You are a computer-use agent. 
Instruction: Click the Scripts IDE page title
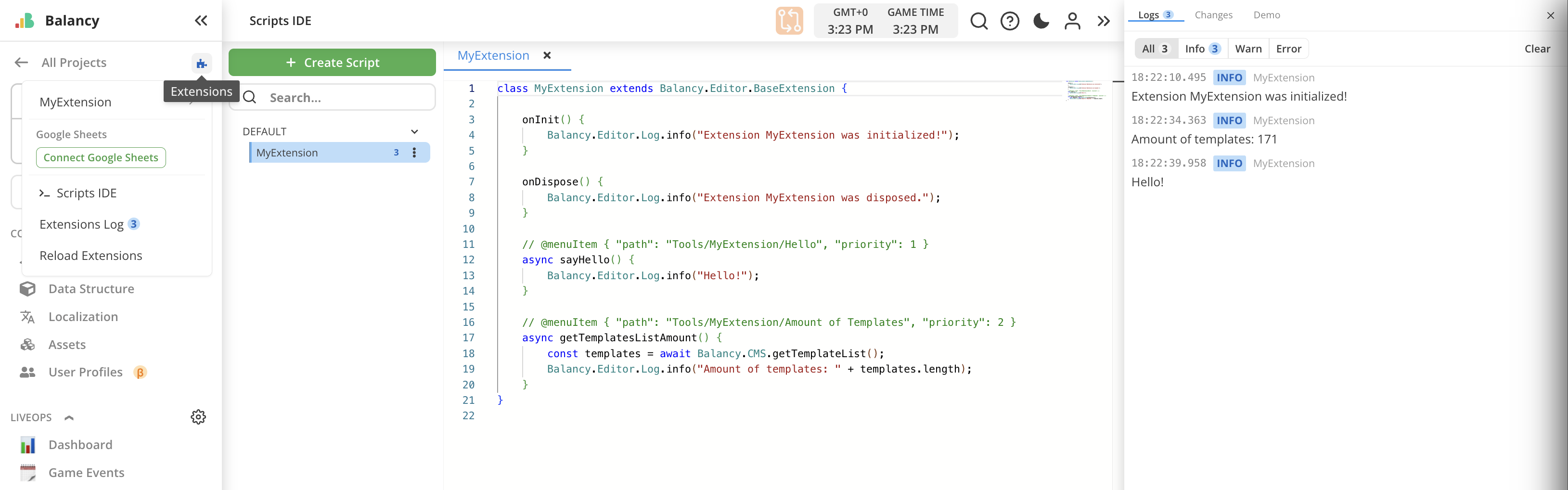(280, 21)
